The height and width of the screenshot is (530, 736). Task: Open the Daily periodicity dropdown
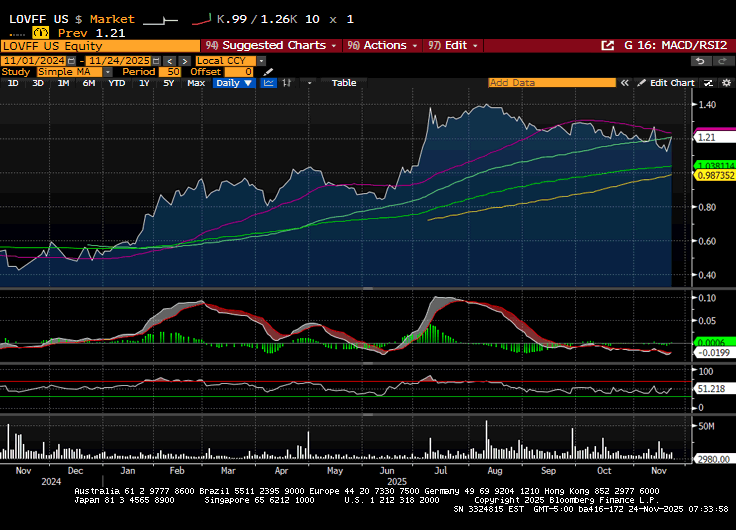coord(234,83)
